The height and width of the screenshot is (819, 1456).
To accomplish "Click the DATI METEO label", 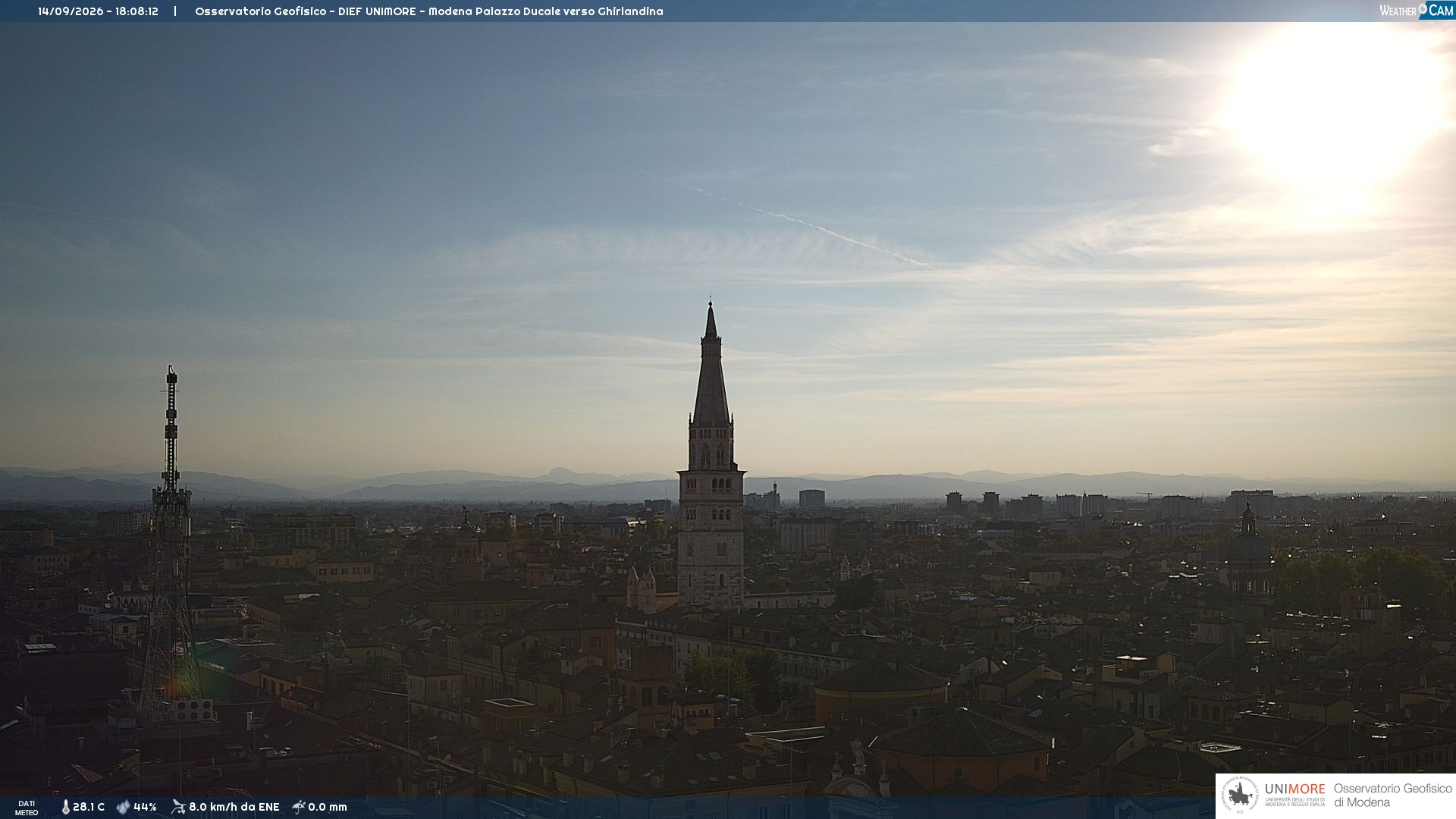I will (x=27, y=808).
